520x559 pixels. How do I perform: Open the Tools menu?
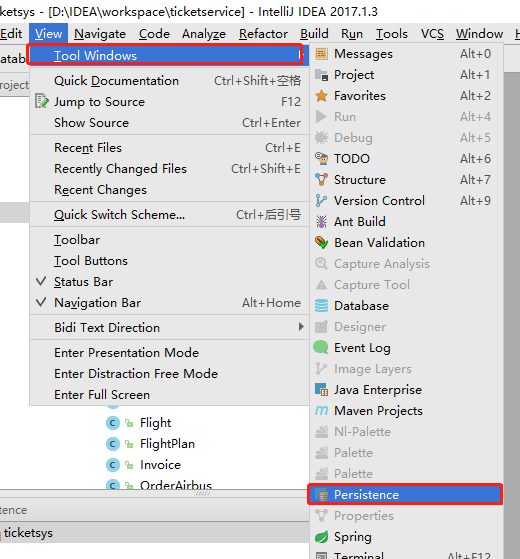[x=392, y=34]
